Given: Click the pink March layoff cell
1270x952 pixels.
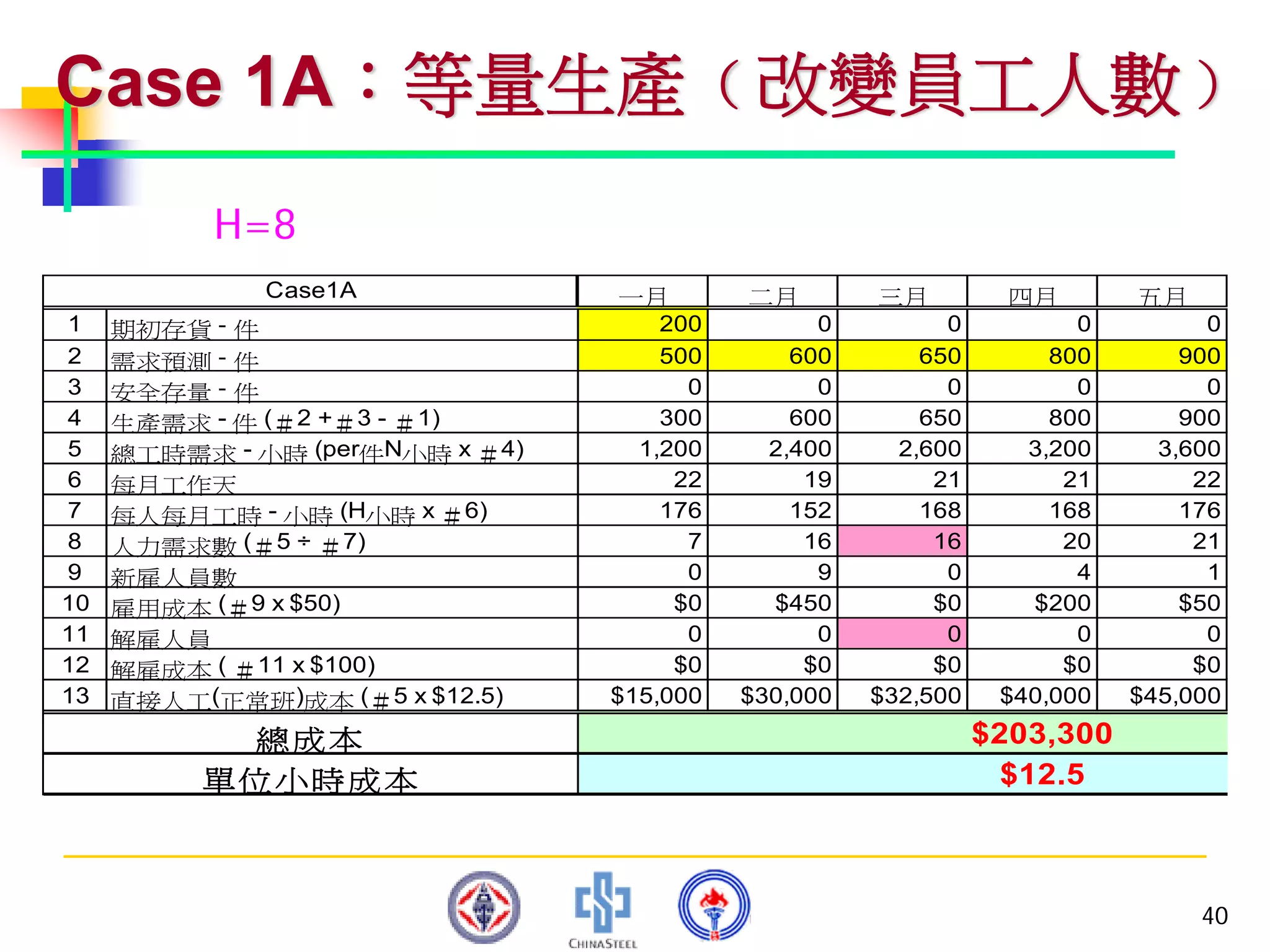Looking at the screenshot, I should 902,633.
